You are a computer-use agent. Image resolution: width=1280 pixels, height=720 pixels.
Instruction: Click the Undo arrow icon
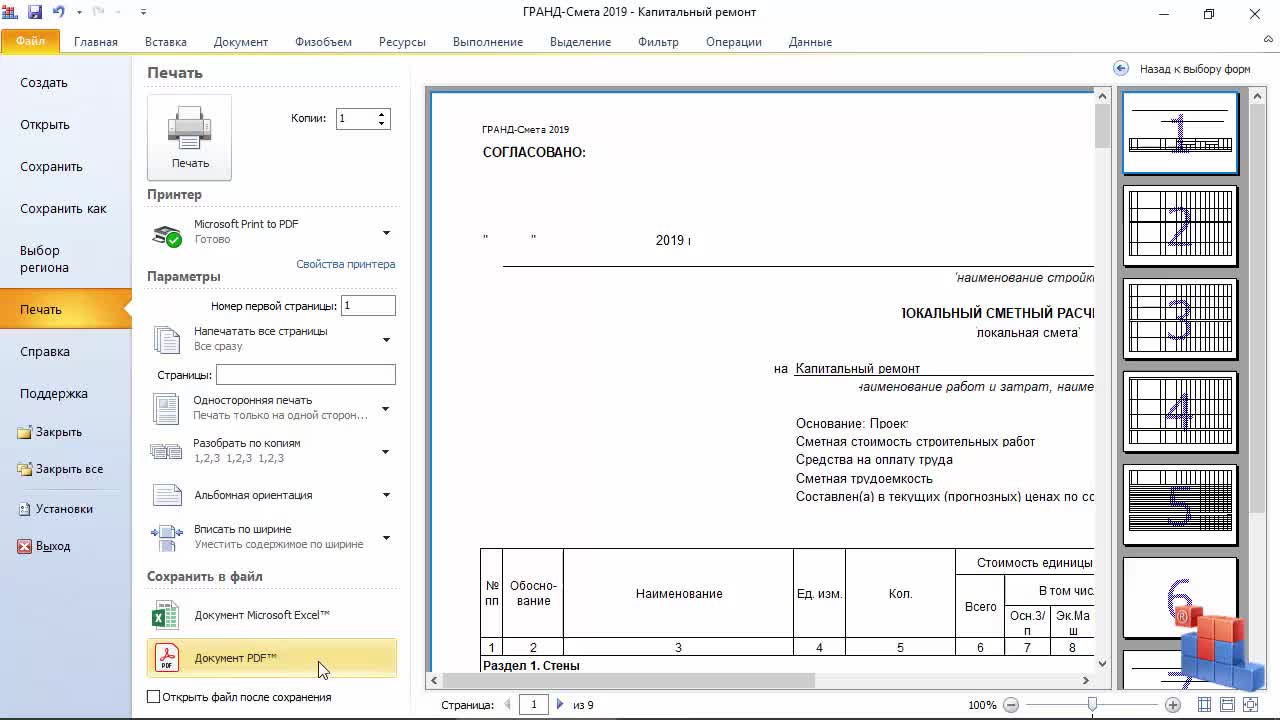(58, 12)
